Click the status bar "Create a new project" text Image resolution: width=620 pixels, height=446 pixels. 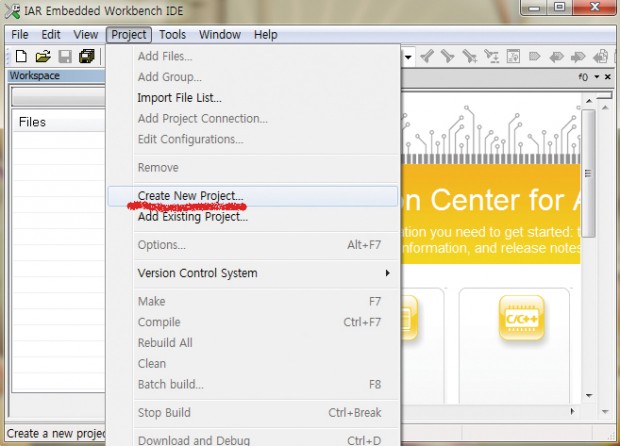point(56,434)
